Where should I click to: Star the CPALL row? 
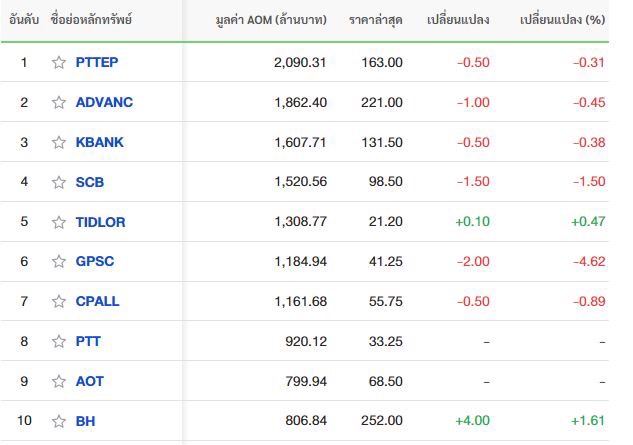(59, 301)
